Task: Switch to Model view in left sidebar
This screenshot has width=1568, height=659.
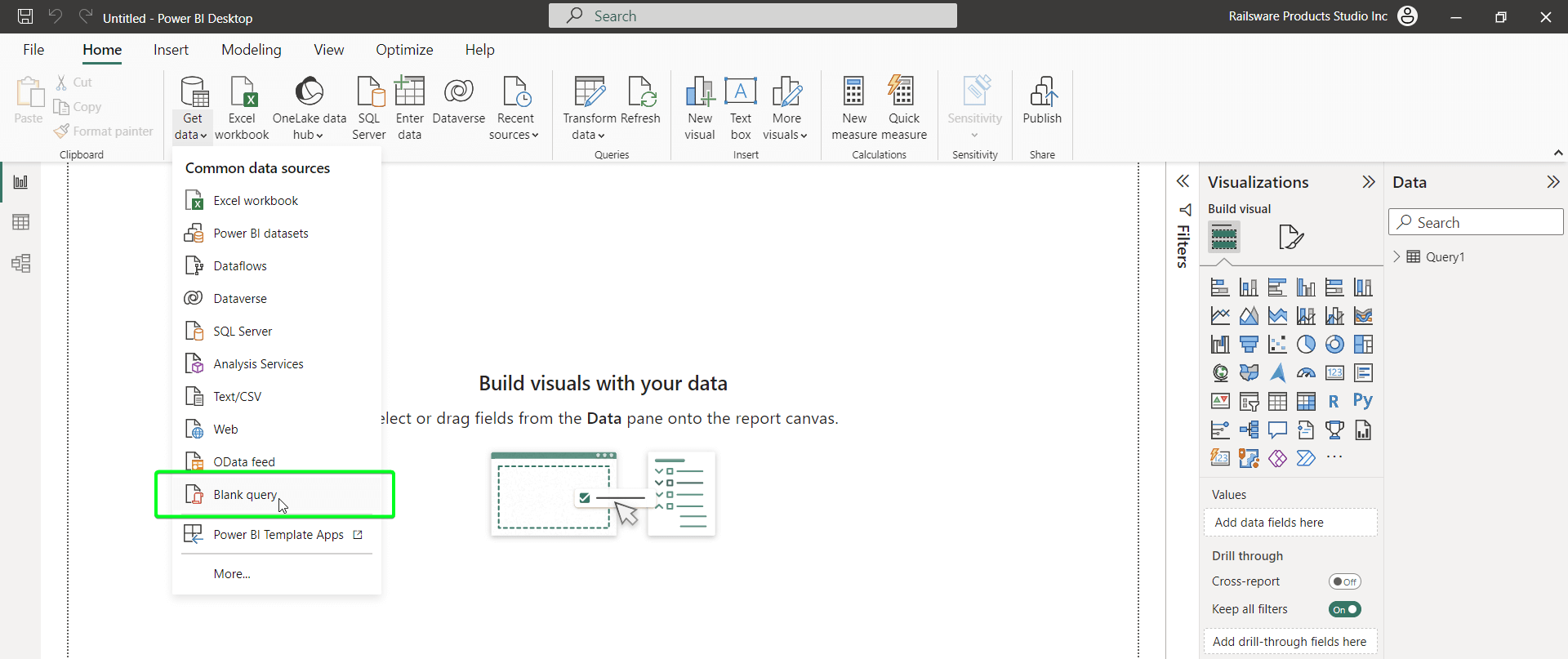Action: pyautogui.click(x=20, y=263)
